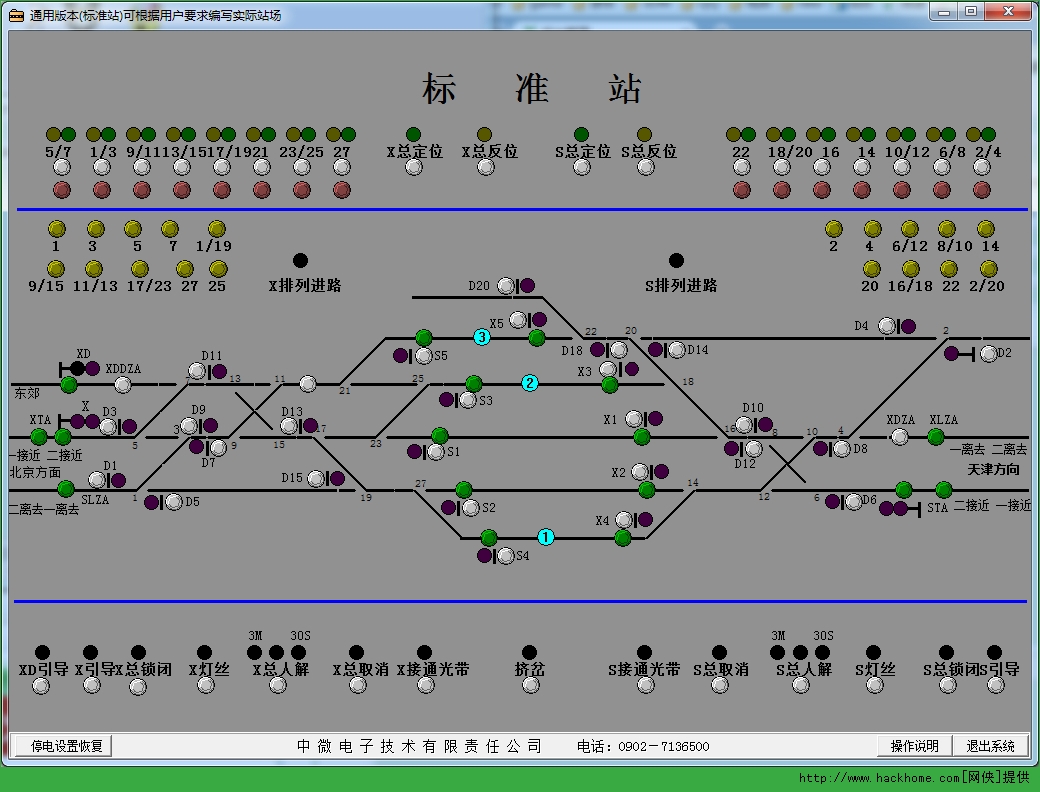Click the S灯丝 white button
This screenshot has width=1040, height=792.
pos(876,685)
